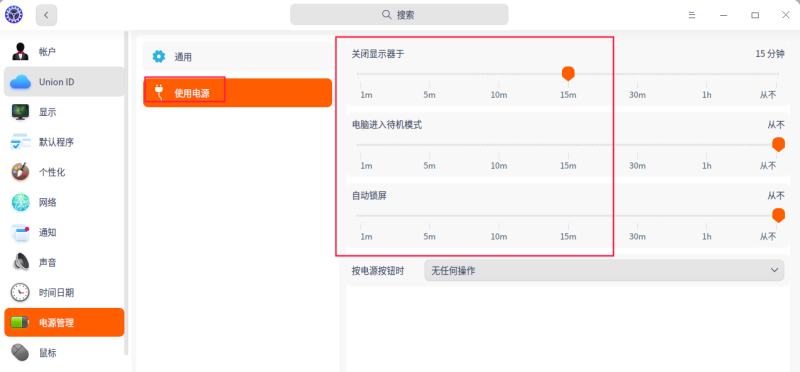The width and height of the screenshot is (800, 372).
Task: Set 电脑进入待机模式 slider to 30m
Action: click(637, 165)
